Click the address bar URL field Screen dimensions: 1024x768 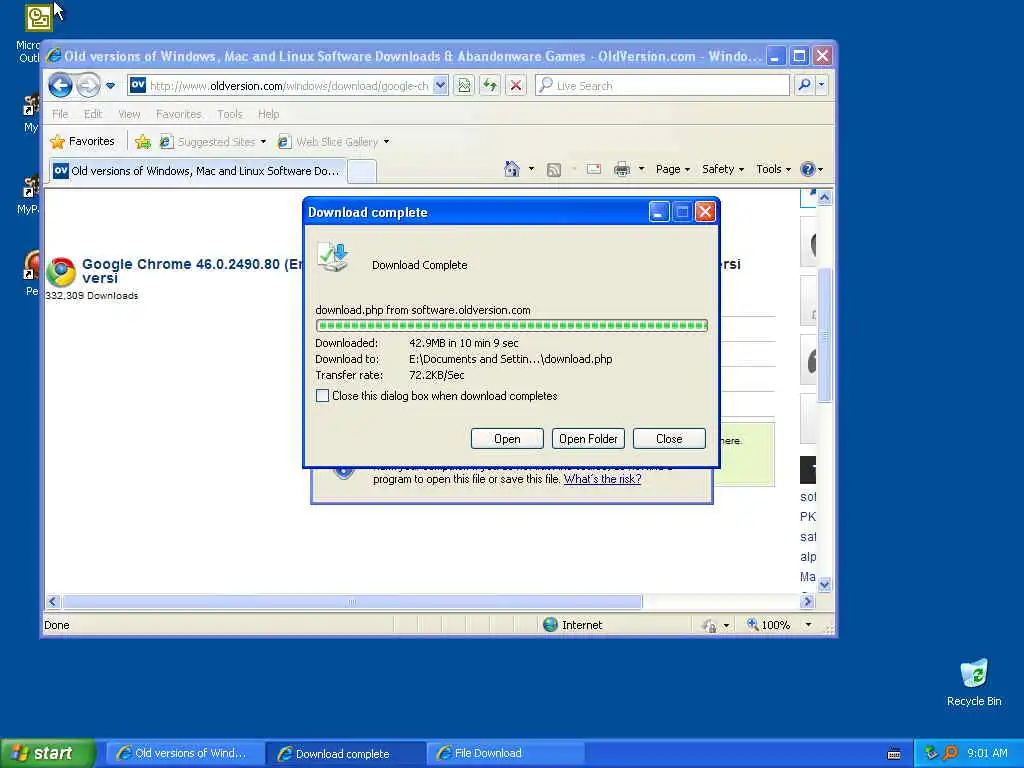click(x=287, y=86)
